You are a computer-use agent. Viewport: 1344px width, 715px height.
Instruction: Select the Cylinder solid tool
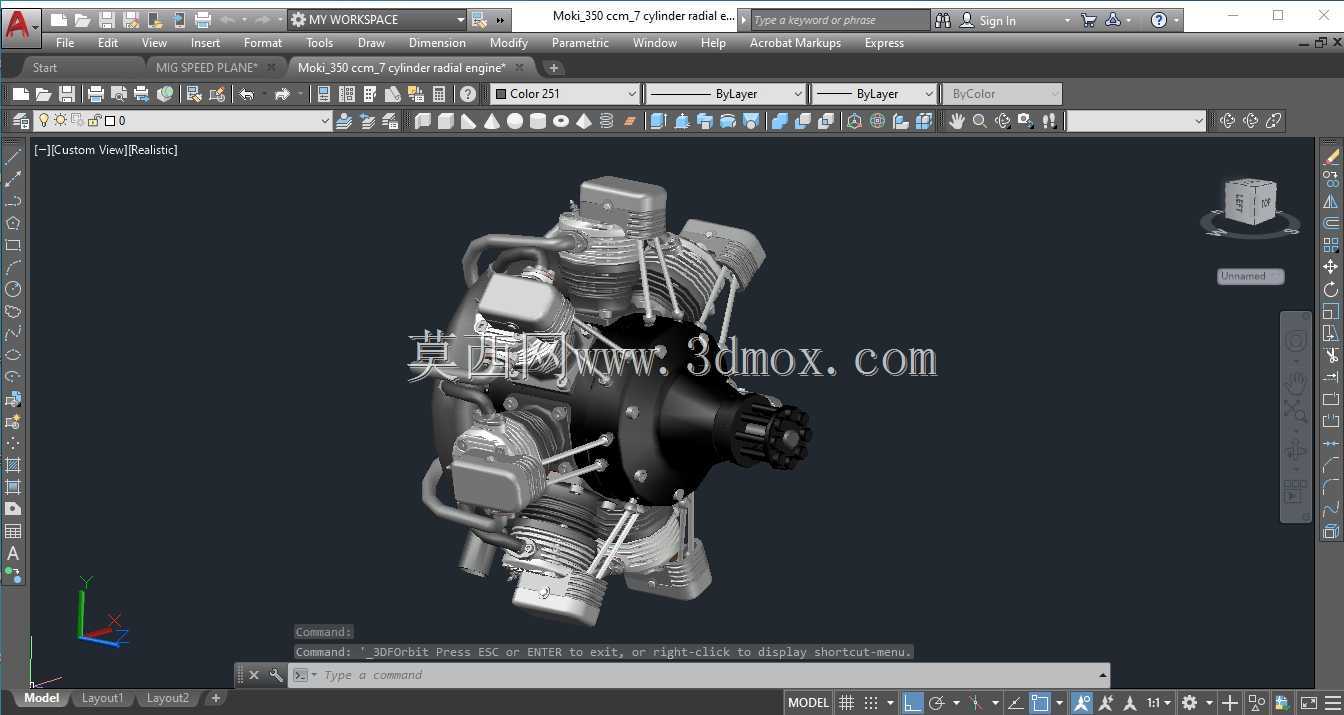(538, 121)
